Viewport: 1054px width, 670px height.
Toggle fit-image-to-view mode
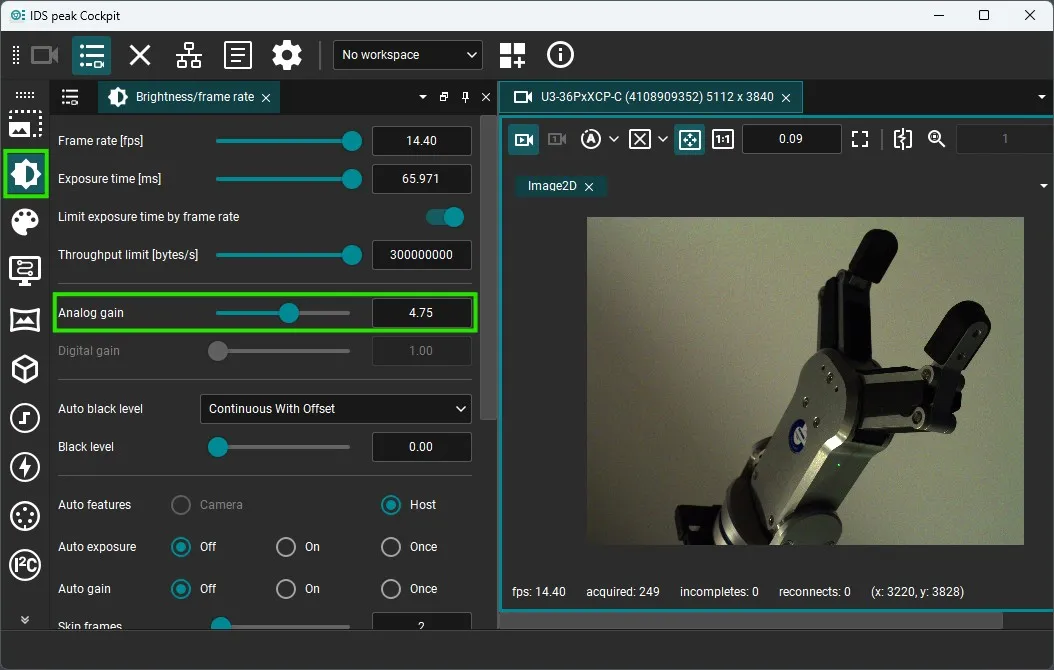click(x=689, y=139)
